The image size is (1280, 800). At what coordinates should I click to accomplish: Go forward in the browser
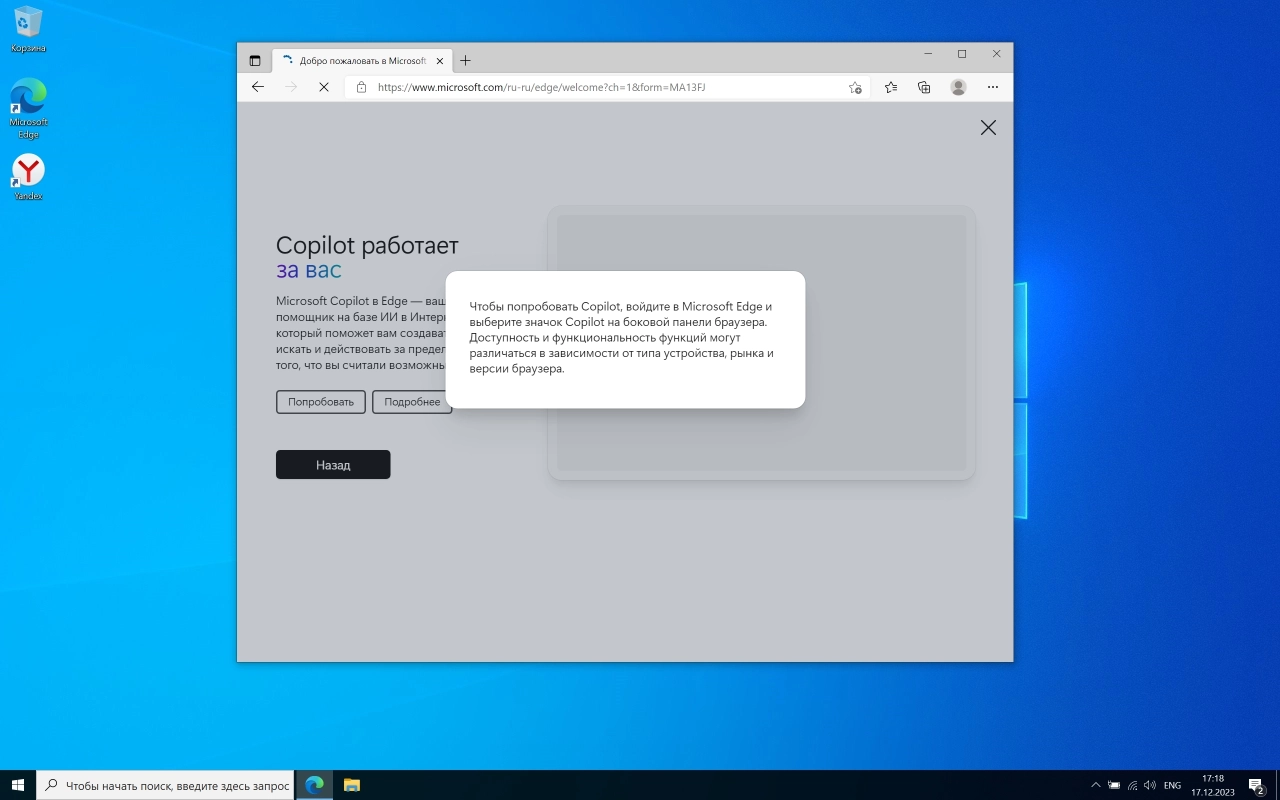[291, 87]
